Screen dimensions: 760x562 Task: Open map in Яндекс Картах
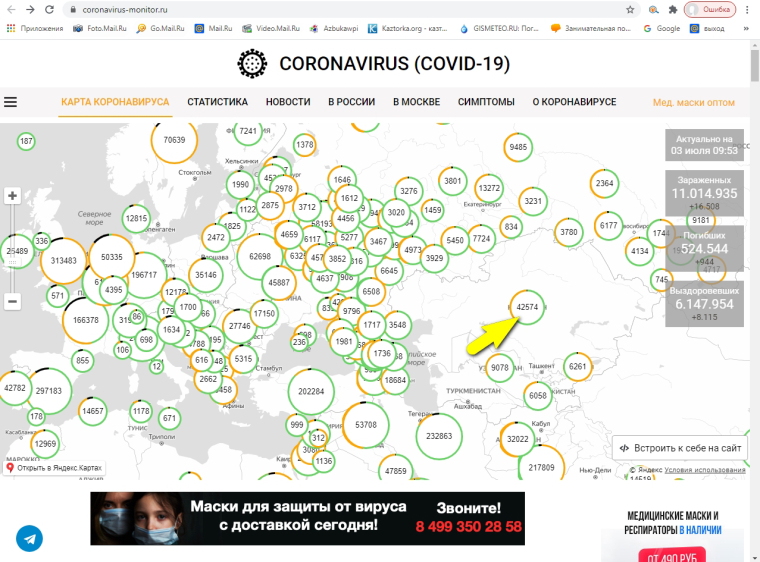(x=54, y=468)
